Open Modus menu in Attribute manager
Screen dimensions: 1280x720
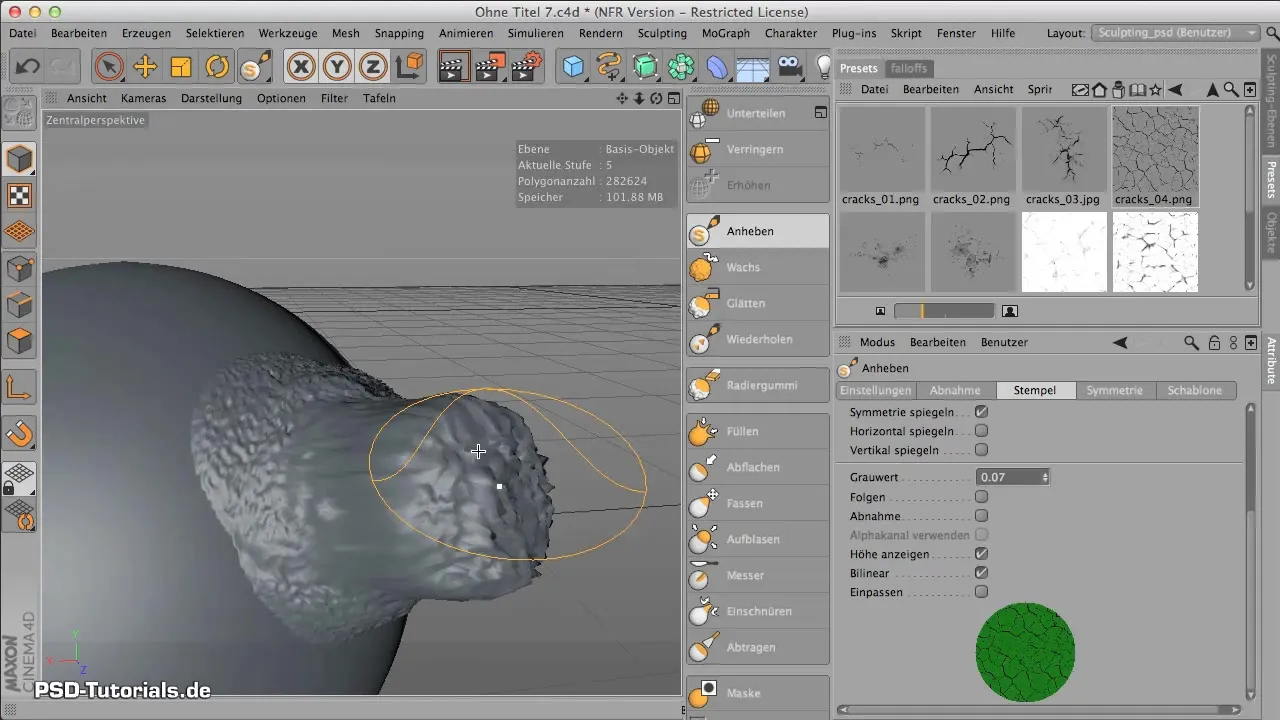pyautogui.click(x=877, y=342)
